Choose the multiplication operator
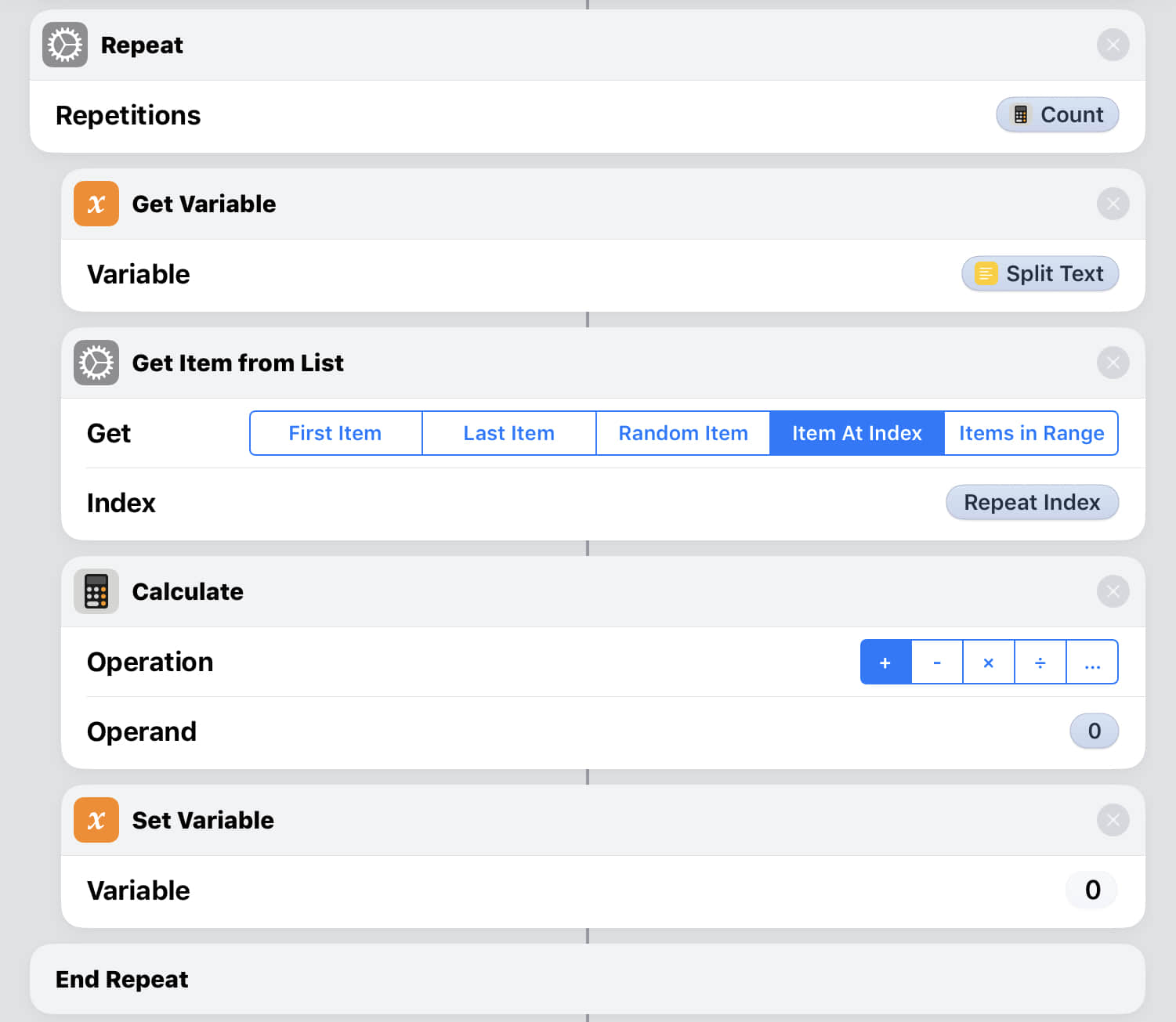1176x1022 pixels. 989,663
